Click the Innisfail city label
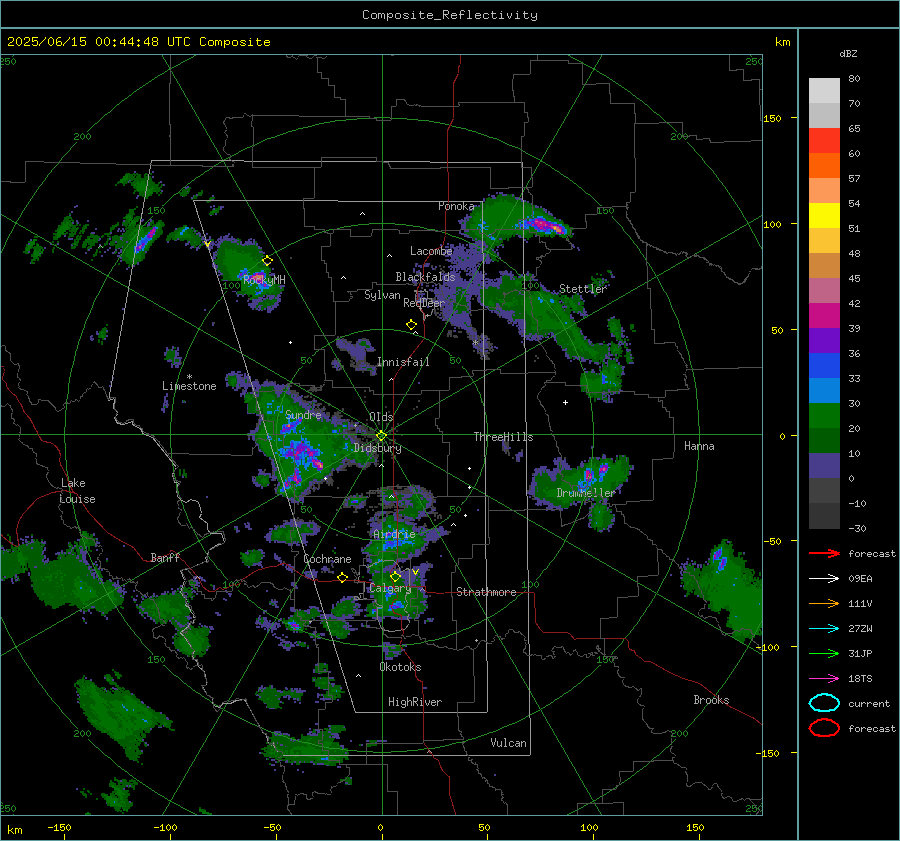 coord(403,362)
